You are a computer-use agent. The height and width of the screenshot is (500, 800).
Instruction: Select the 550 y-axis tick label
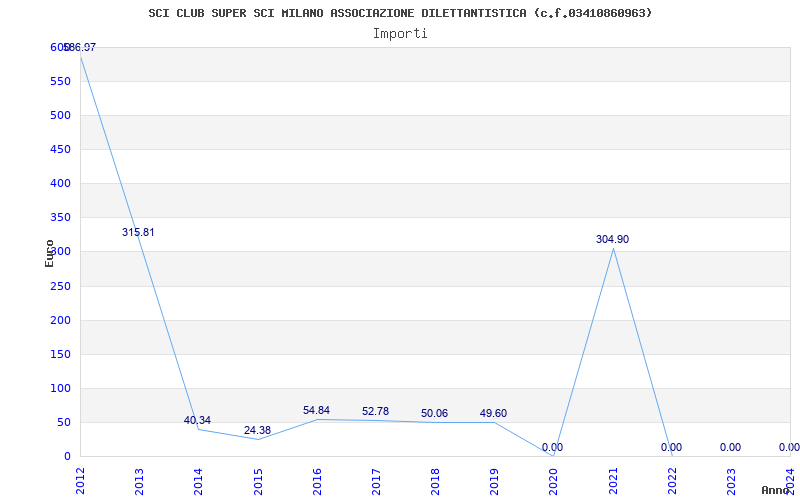click(60, 81)
